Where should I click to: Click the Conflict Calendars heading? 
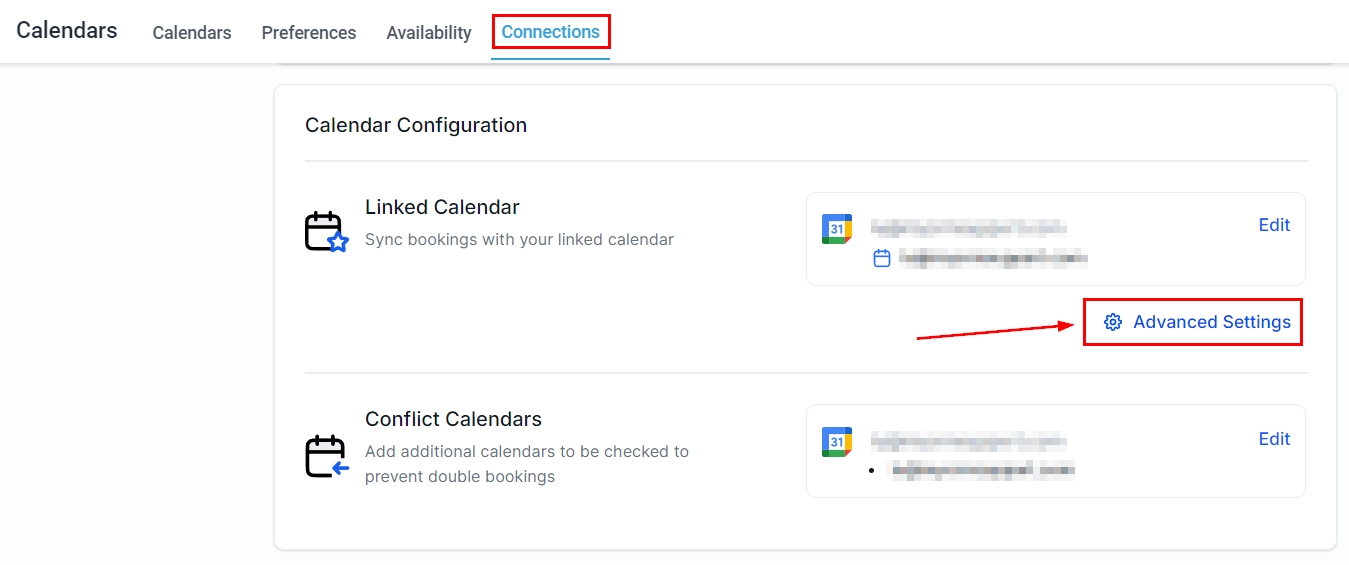(x=453, y=419)
